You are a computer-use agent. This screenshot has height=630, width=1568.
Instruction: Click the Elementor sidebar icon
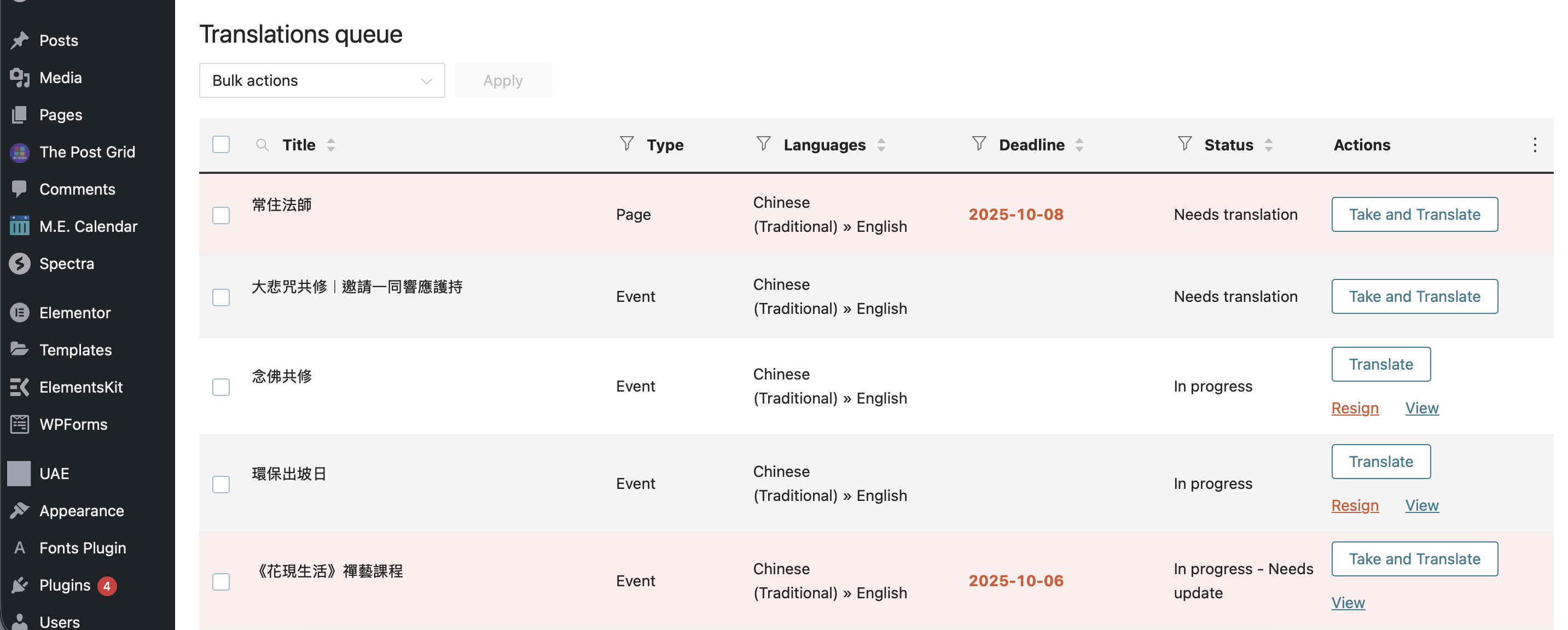pos(20,313)
